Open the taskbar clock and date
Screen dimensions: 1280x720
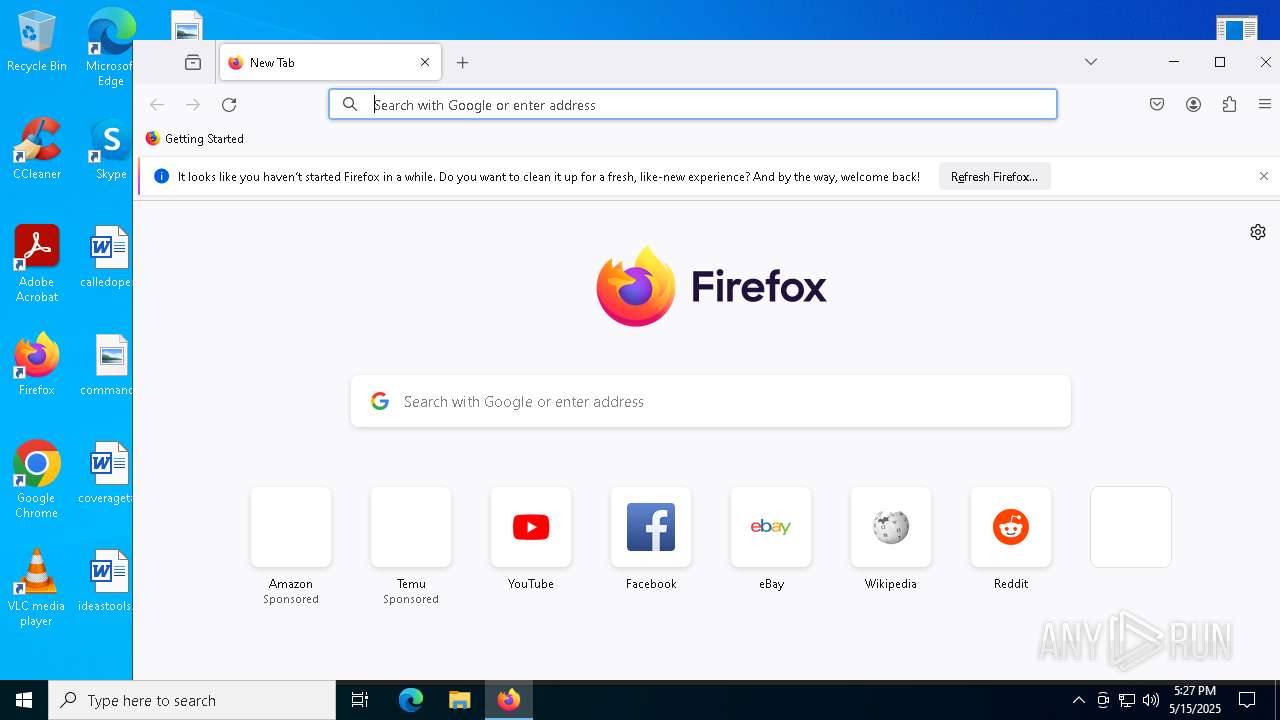coord(1195,700)
